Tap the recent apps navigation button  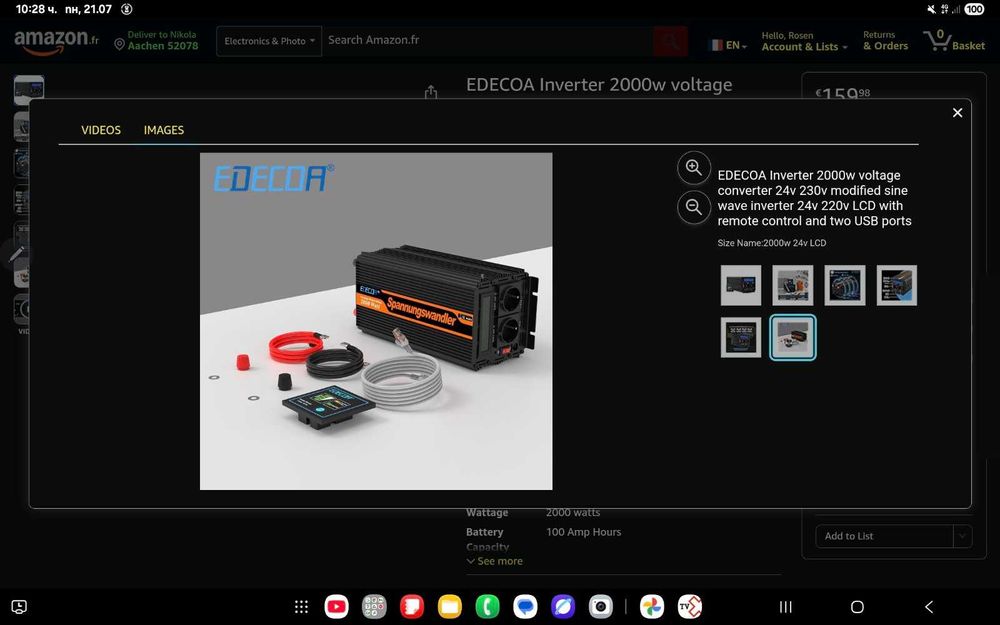786,607
